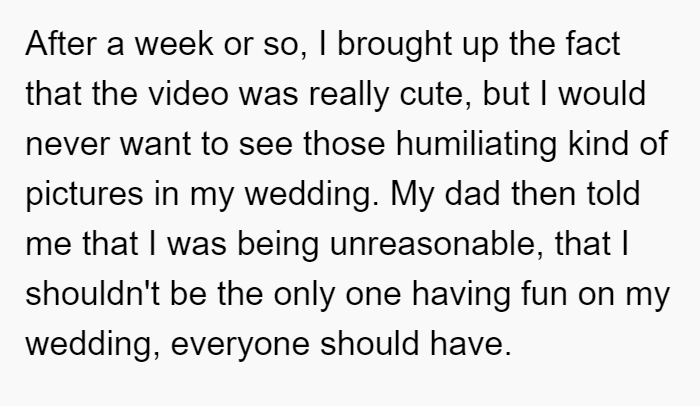
Task: Click the word "cute" before the comma
Action: point(432,95)
